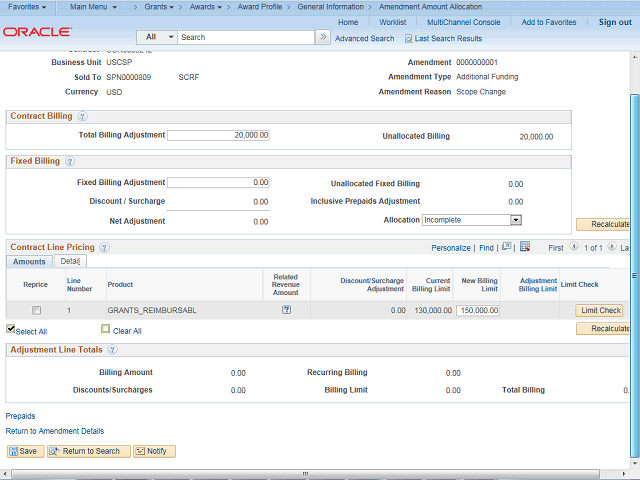Open help for Contract Line Pricing

[x=104, y=247]
